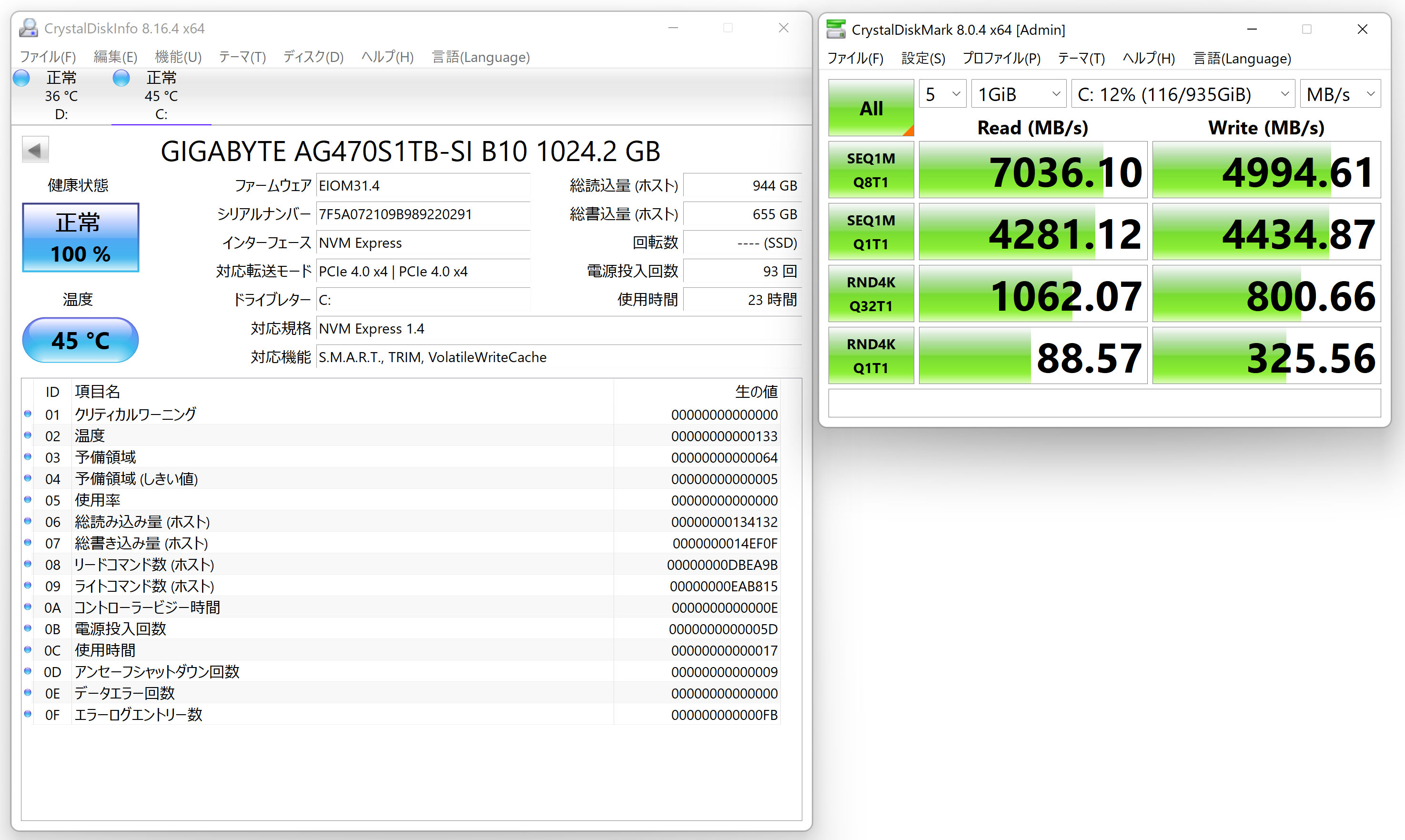This screenshot has width=1405, height=840.
Task: Click the status dot for Critical Warning row
Action: pos(28,414)
